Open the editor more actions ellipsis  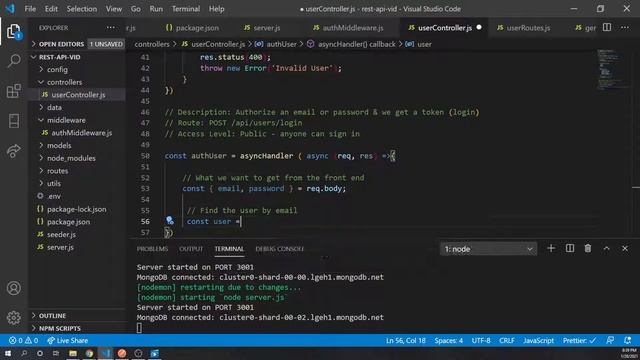(625, 28)
